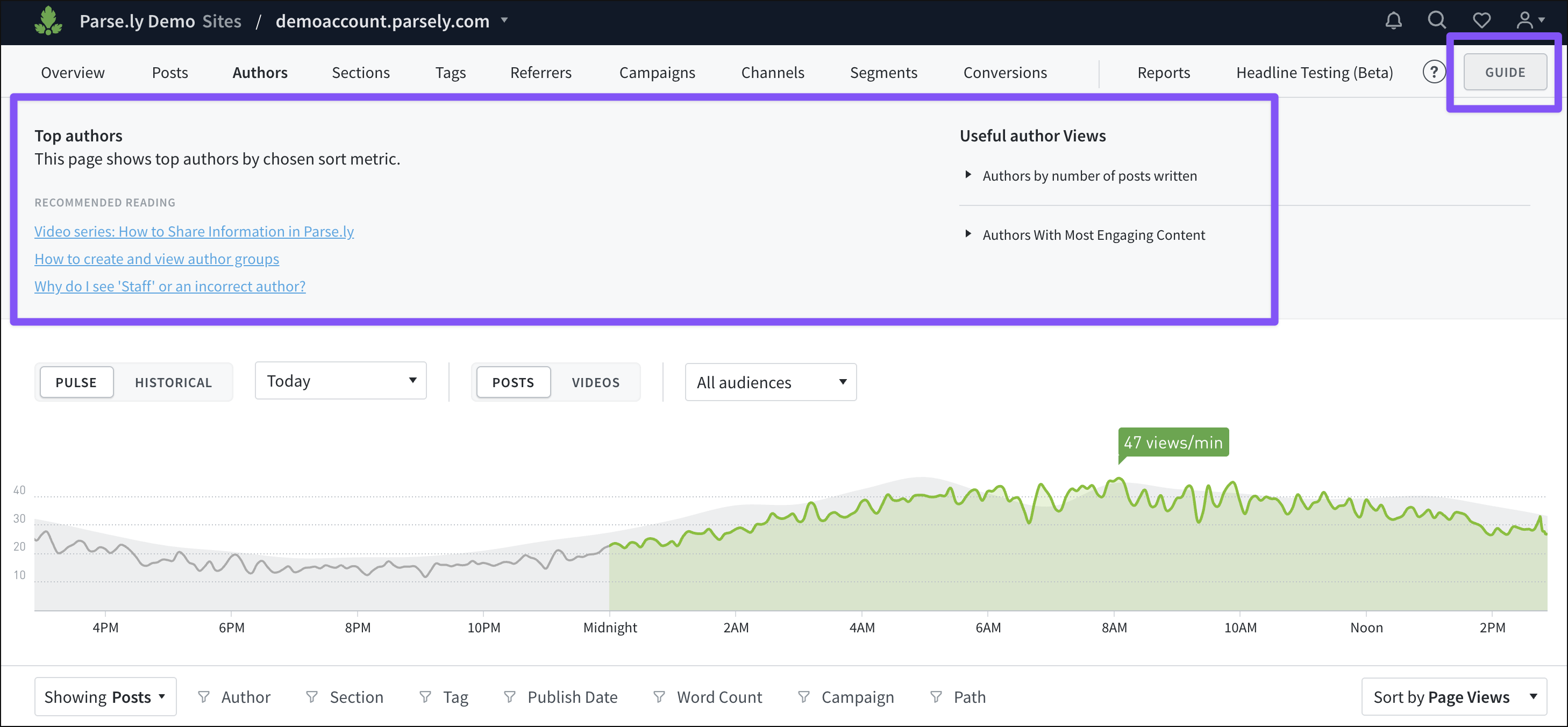The width and height of the screenshot is (1568, 727).
Task: Open the 'Staff' incorrect author link
Action: tap(170, 286)
